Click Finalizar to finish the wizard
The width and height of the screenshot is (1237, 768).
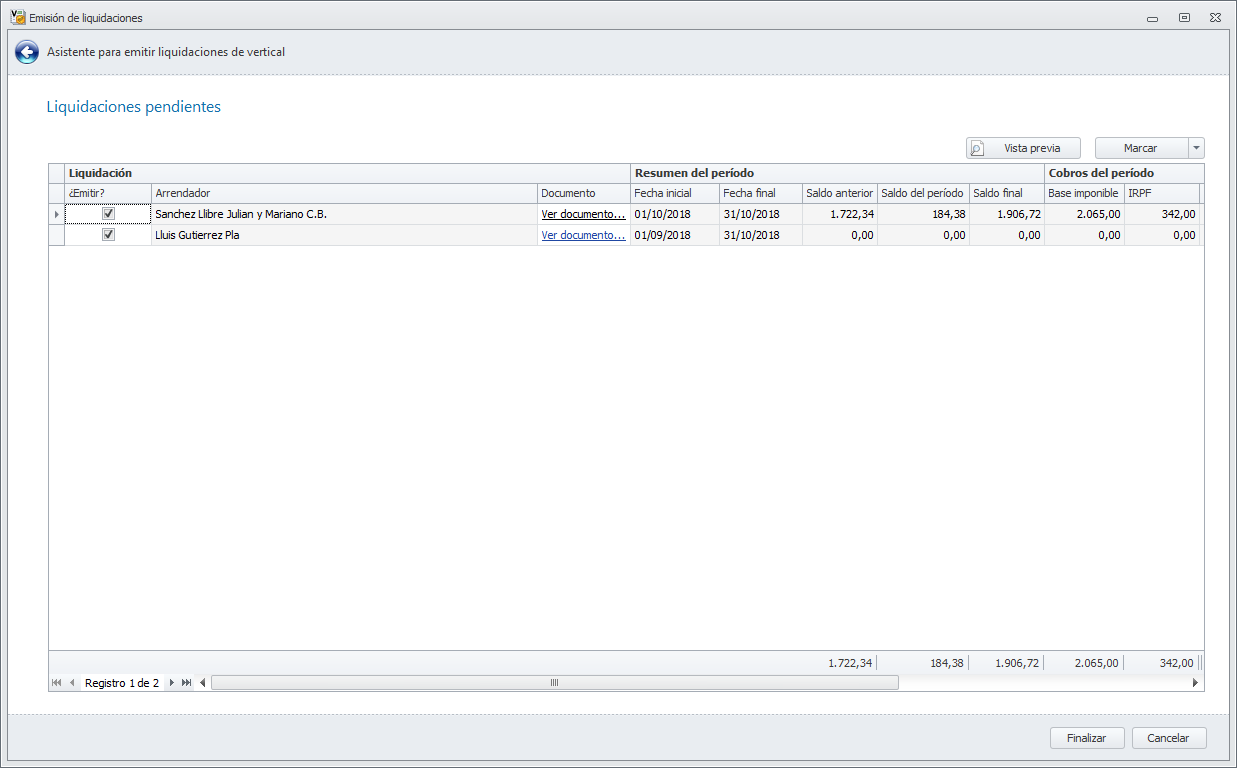[1088, 738]
